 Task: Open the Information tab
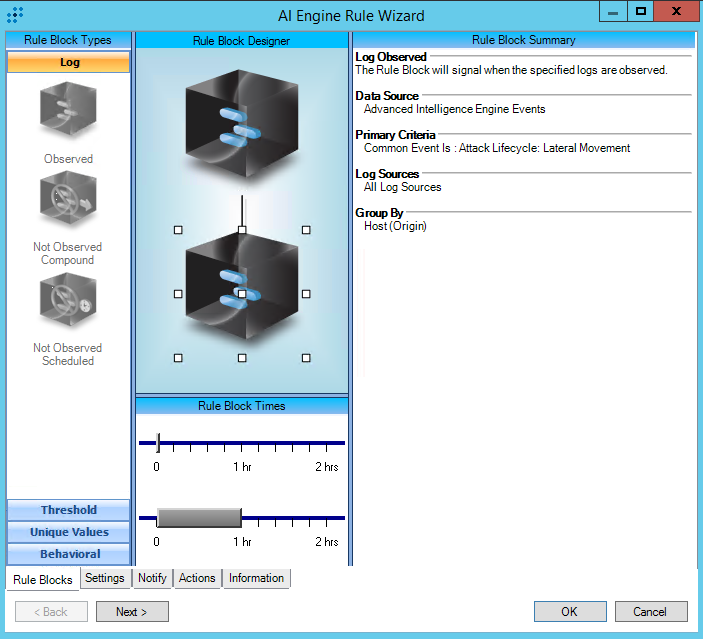(x=256, y=578)
